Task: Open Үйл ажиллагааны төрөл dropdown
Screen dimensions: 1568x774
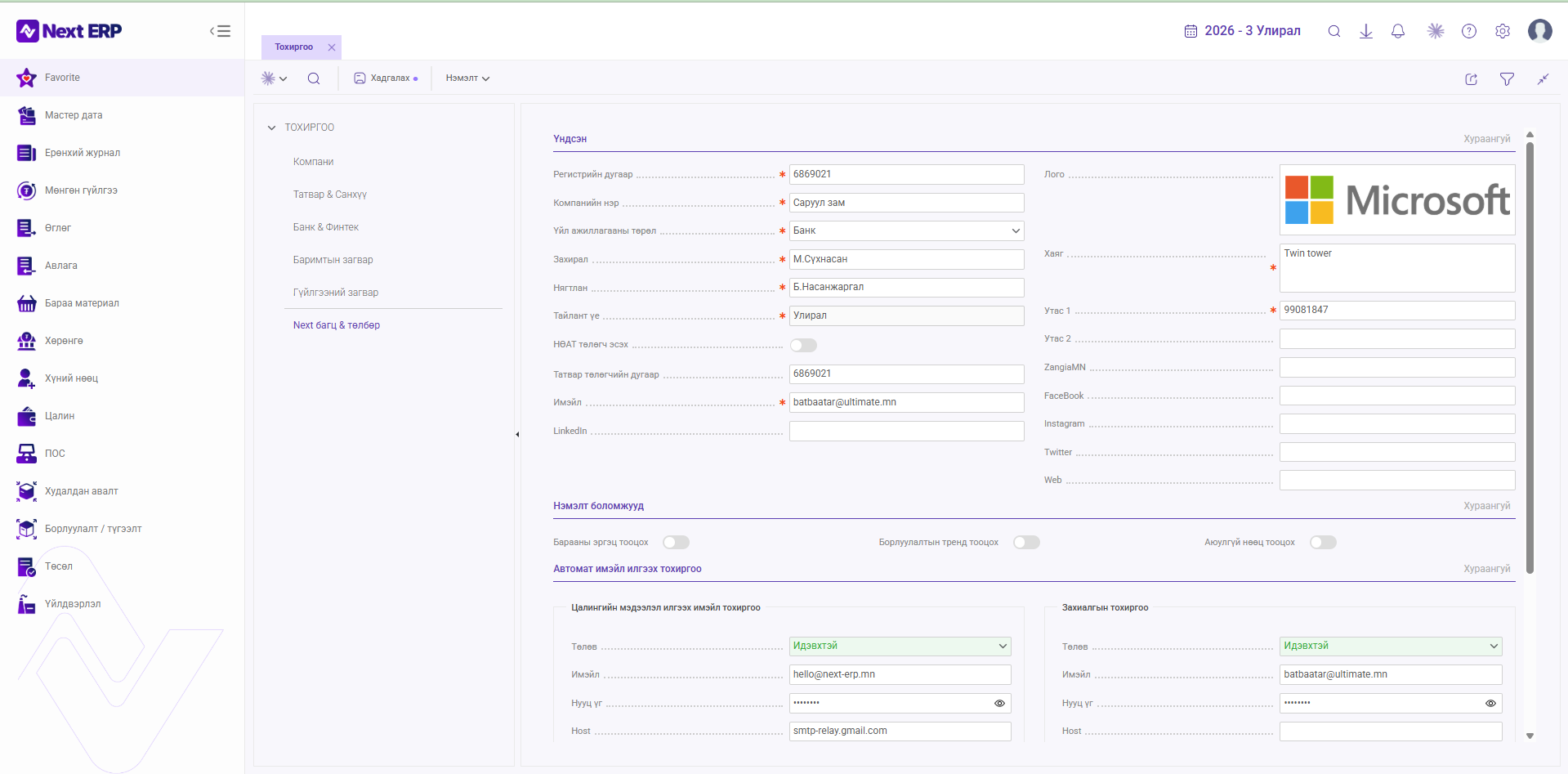Action: (906, 230)
